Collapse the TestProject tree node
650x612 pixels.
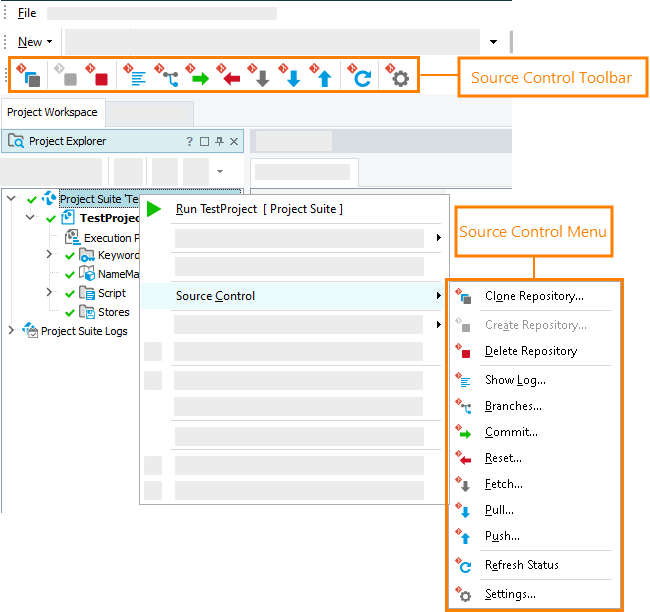click(30, 217)
